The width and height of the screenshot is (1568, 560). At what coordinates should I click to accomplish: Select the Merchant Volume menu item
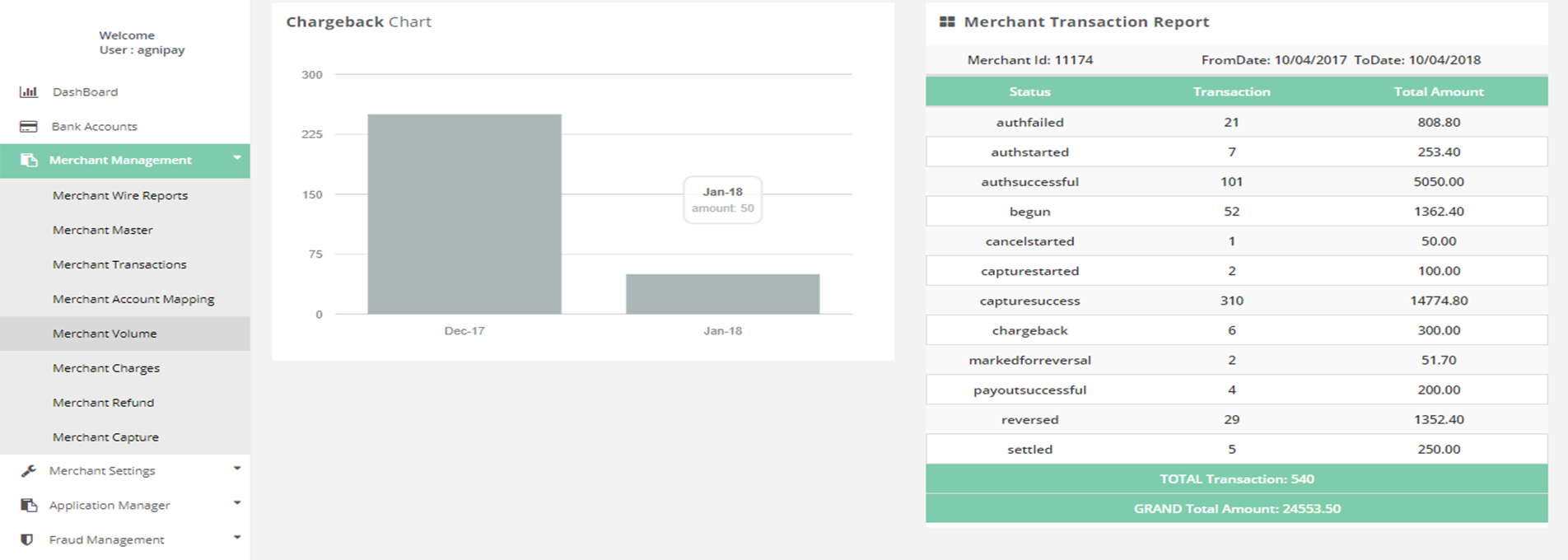[x=105, y=334]
